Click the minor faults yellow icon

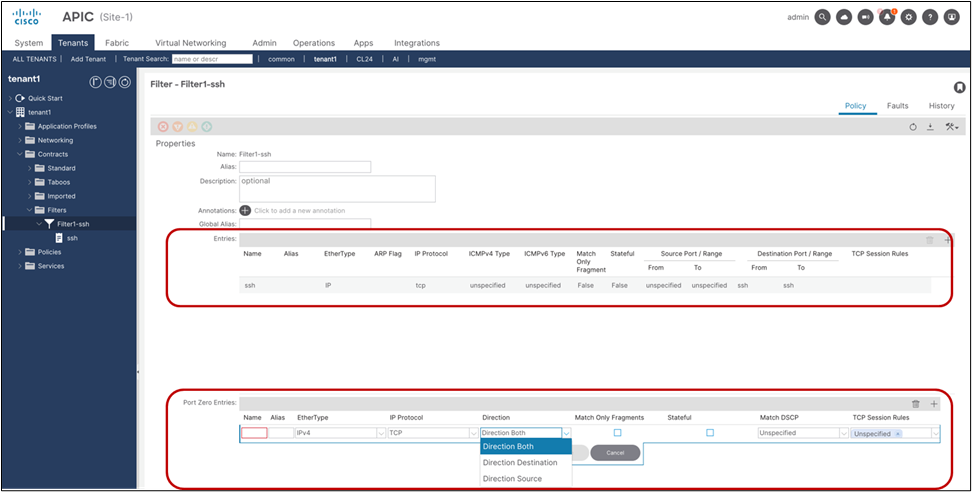coord(192,126)
